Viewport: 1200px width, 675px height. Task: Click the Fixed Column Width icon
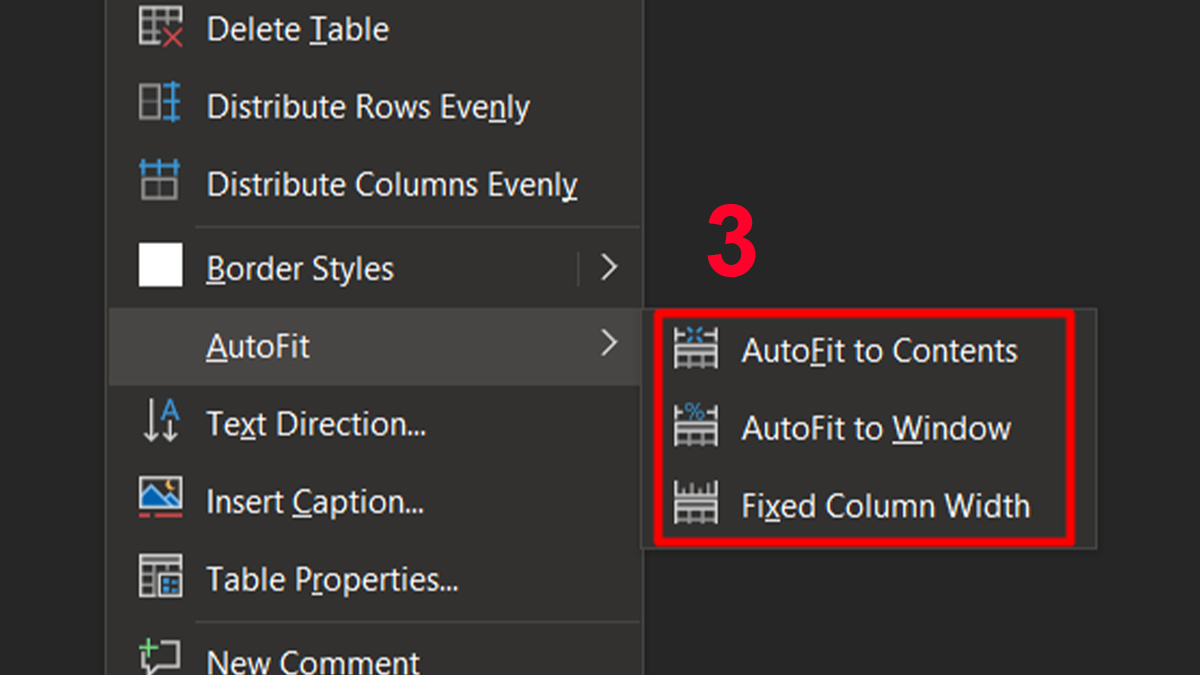696,503
